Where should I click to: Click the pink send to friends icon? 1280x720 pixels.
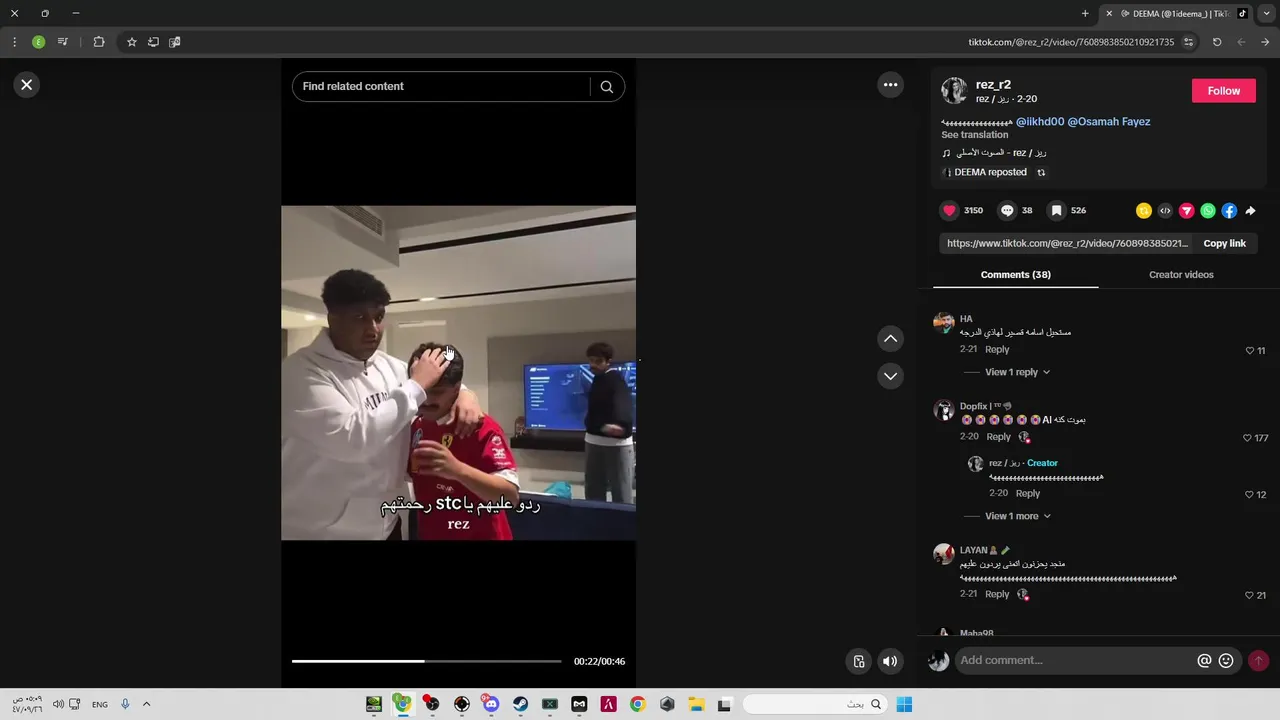click(x=1187, y=211)
